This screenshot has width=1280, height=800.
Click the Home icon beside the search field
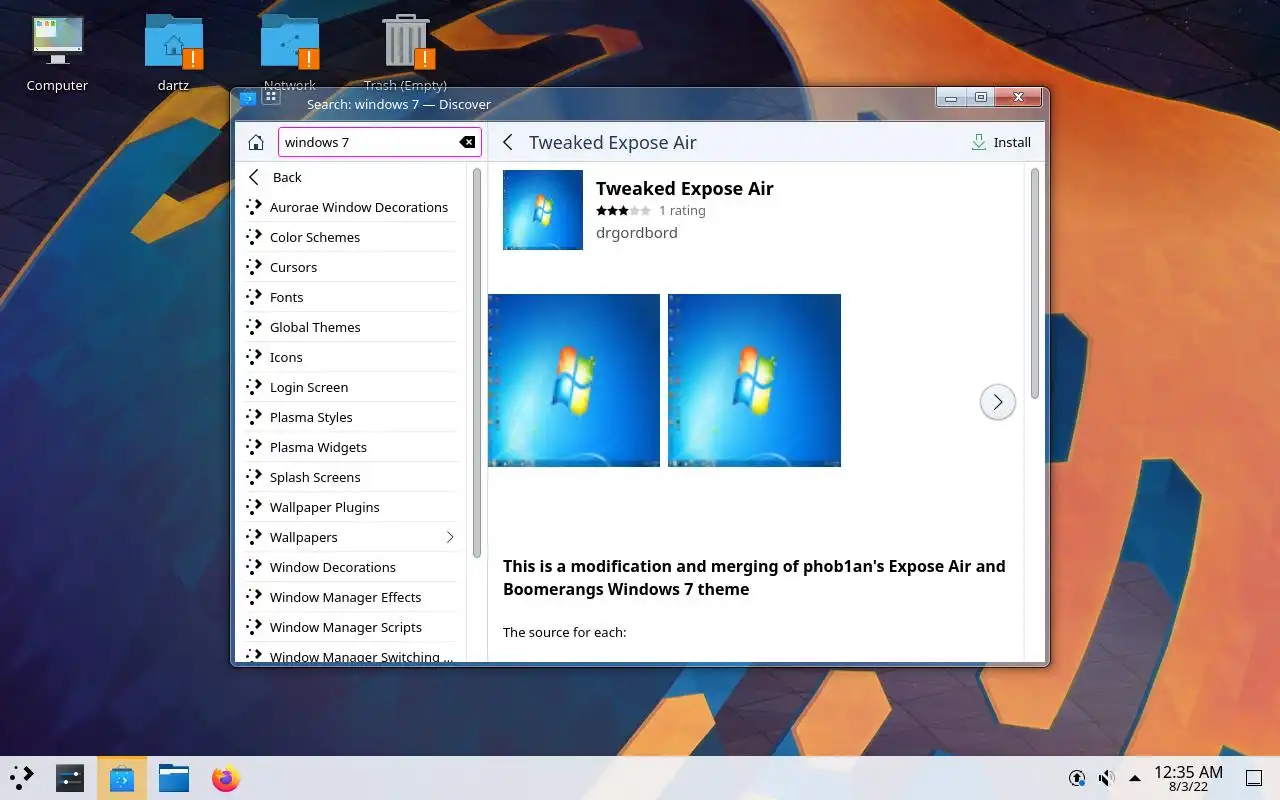click(x=256, y=142)
